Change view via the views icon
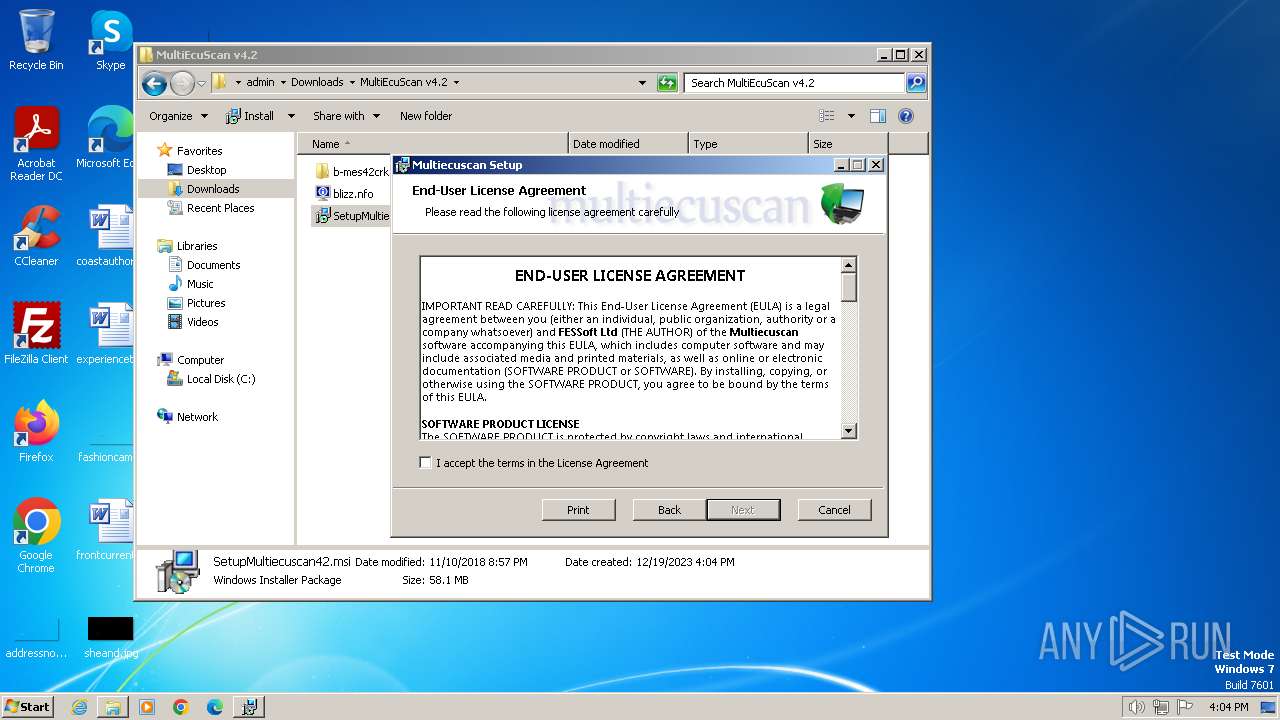The height and width of the screenshot is (720, 1280). tap(827, 116)
